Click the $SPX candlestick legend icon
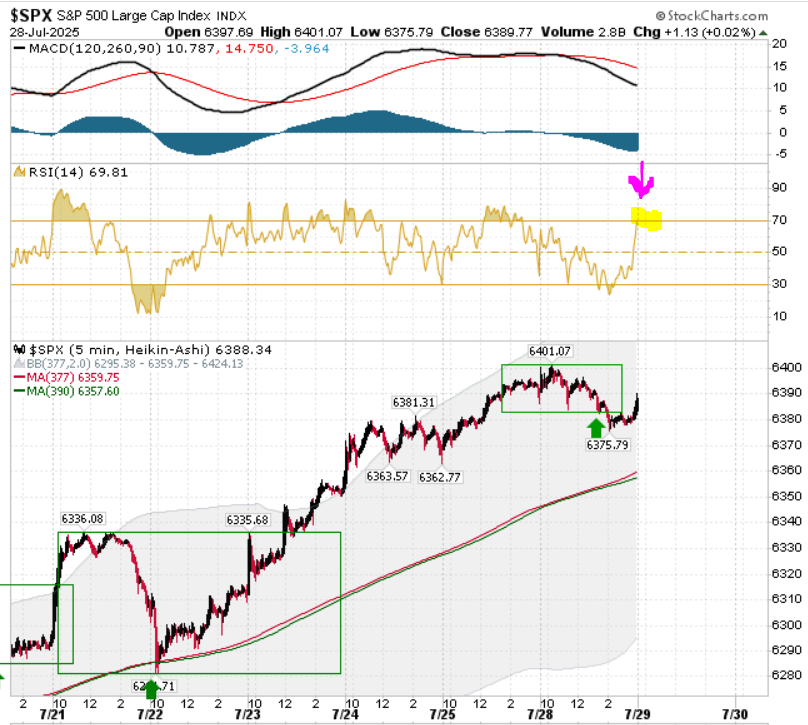This screenshot has height=725, width=808. point(20,349)
